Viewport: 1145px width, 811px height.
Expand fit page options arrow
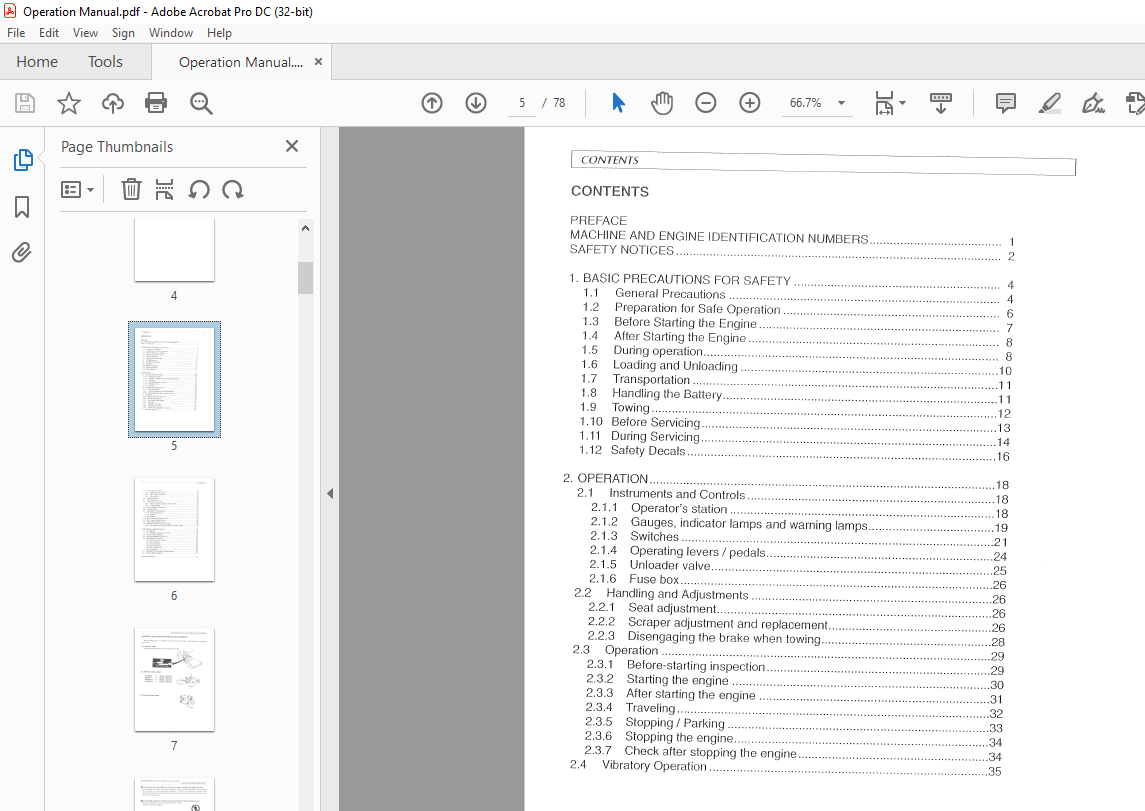tap(903, 103)
